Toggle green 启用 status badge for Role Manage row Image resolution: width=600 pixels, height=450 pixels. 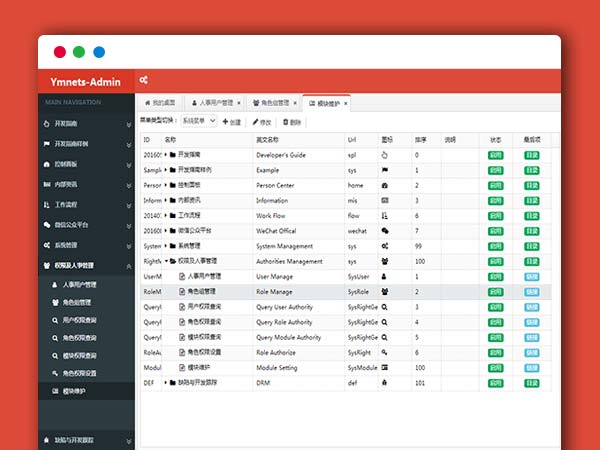pyautogui.click(x=496, y=291)
